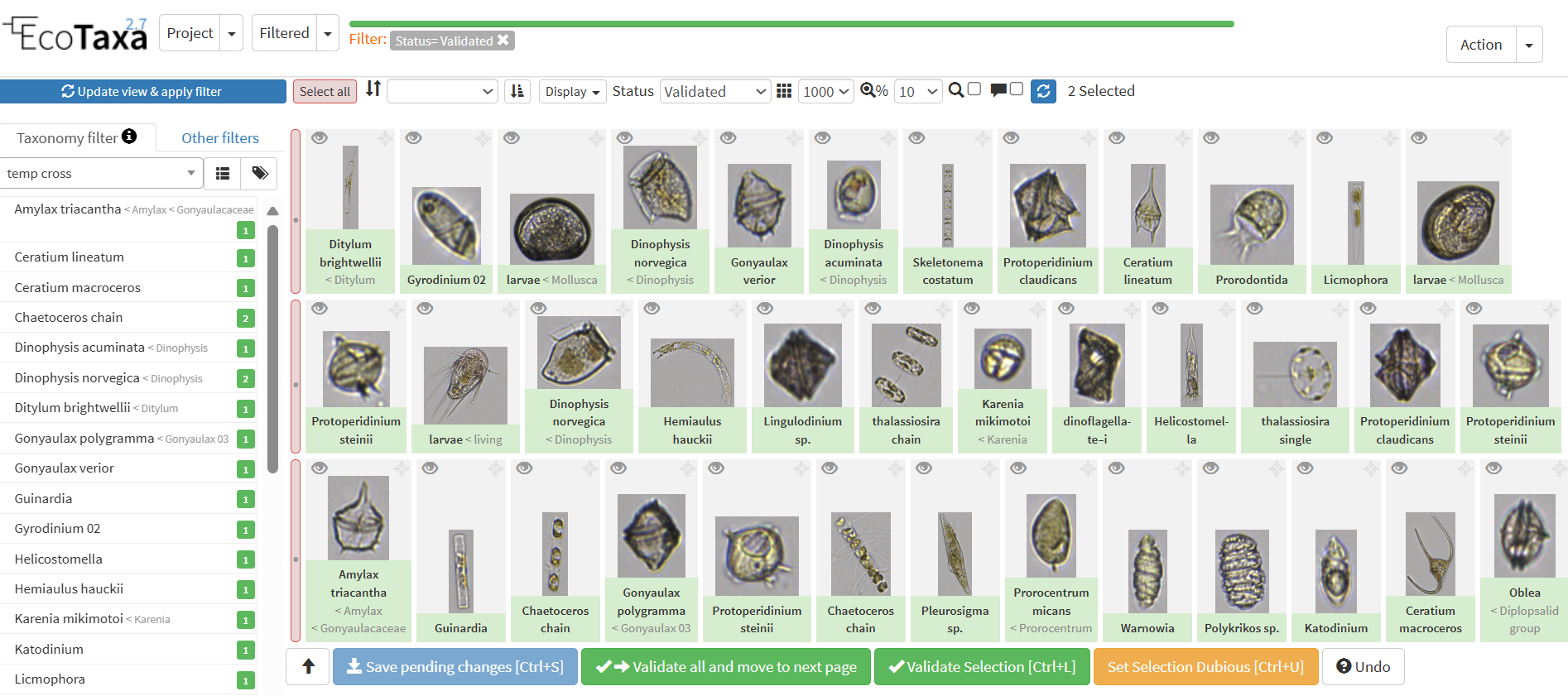Click the eye icon on Oblea image
1568x696 pixels.
[x=1493, y=468]
